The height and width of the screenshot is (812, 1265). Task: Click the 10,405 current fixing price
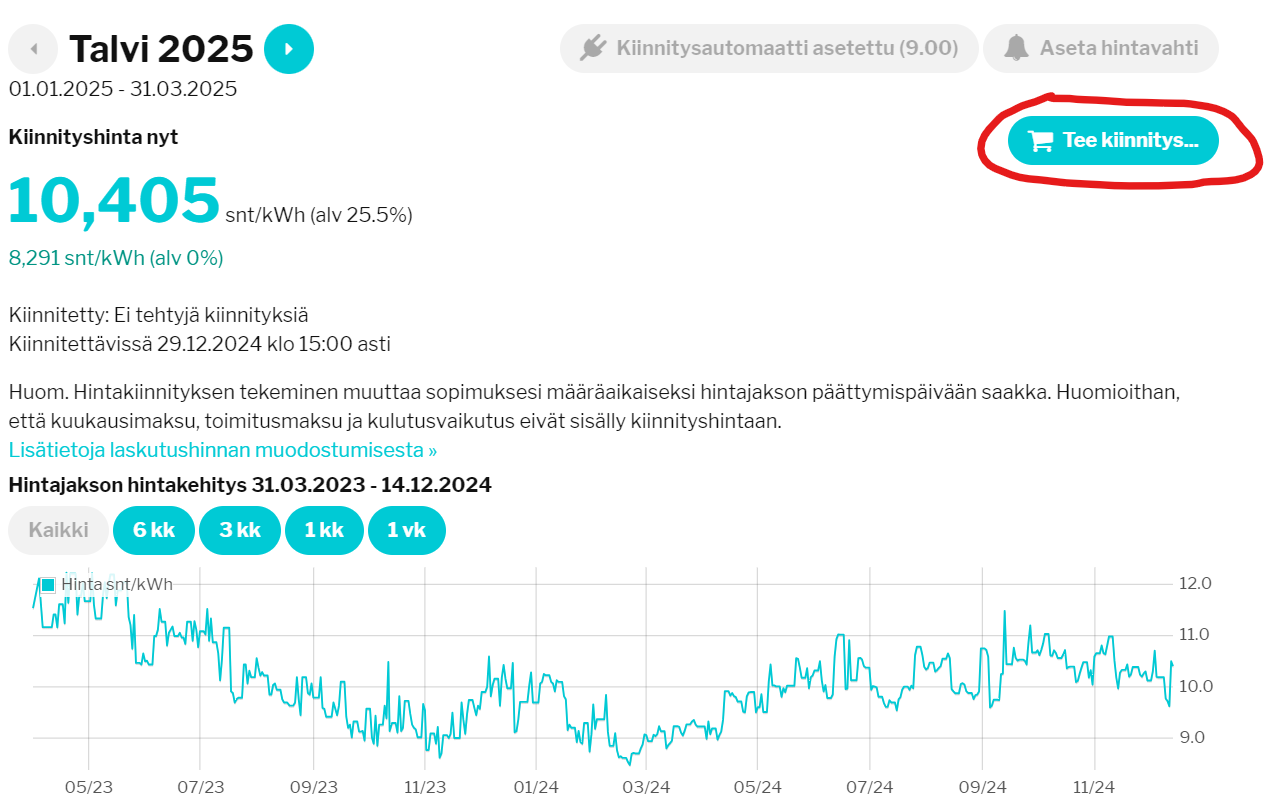[x=114, y=200]
